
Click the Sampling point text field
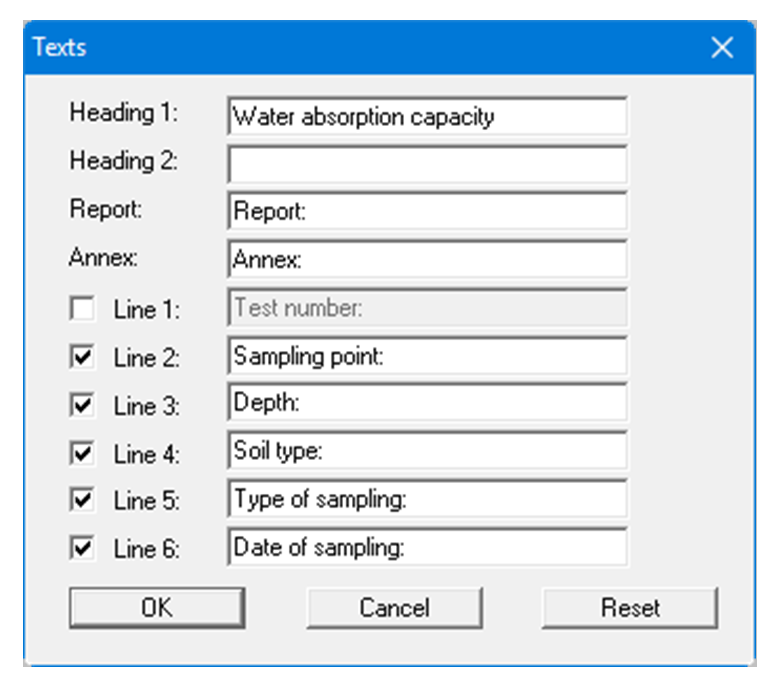point(427,357)
